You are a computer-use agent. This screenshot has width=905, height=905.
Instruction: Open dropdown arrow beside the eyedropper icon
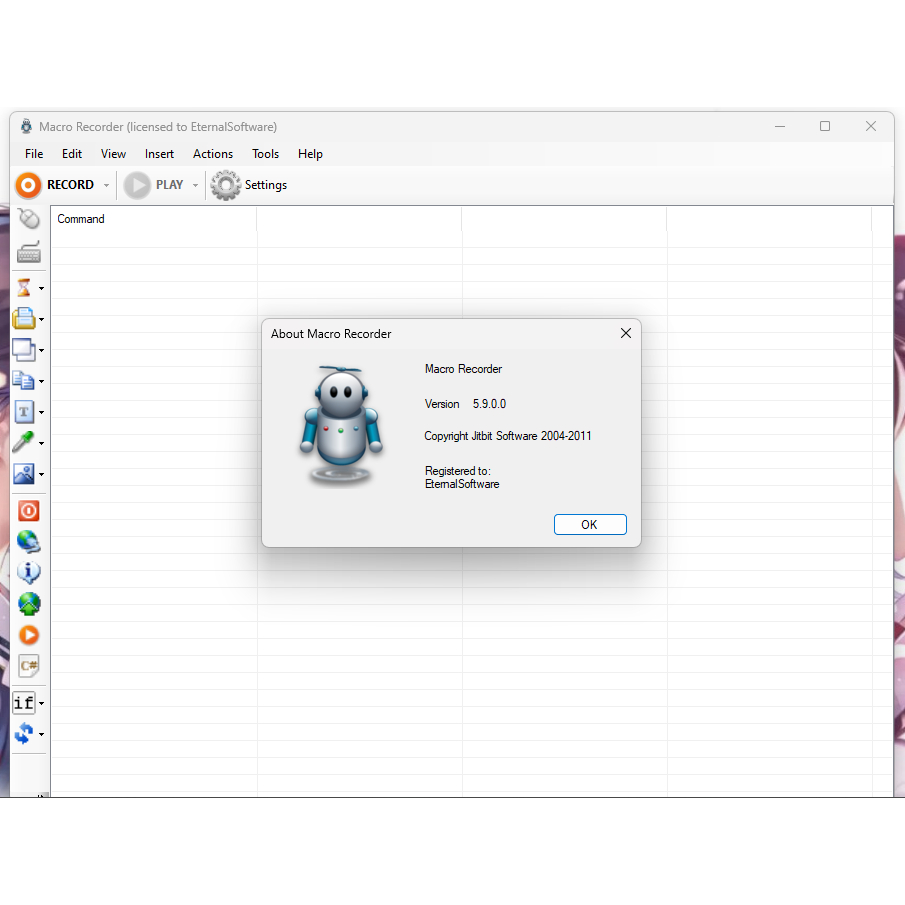click(42, 443)
